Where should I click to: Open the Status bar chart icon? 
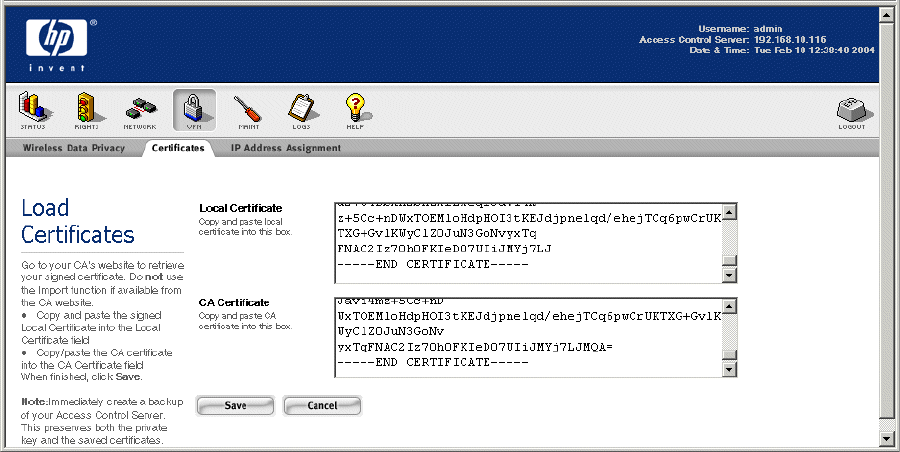click(x=33, y=109)
